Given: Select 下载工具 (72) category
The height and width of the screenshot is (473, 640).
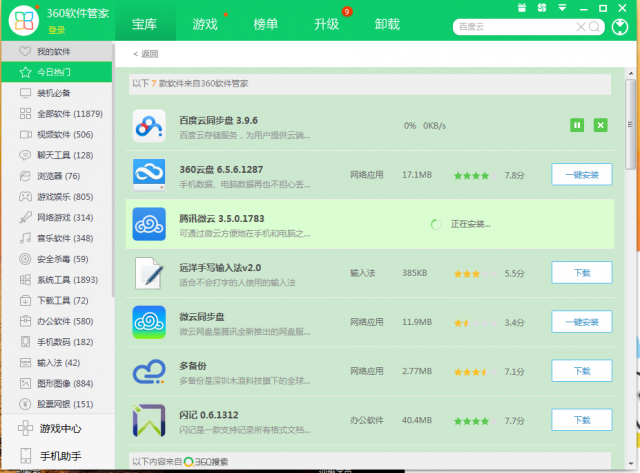Looking at the screenshot, I should point(56,300).
